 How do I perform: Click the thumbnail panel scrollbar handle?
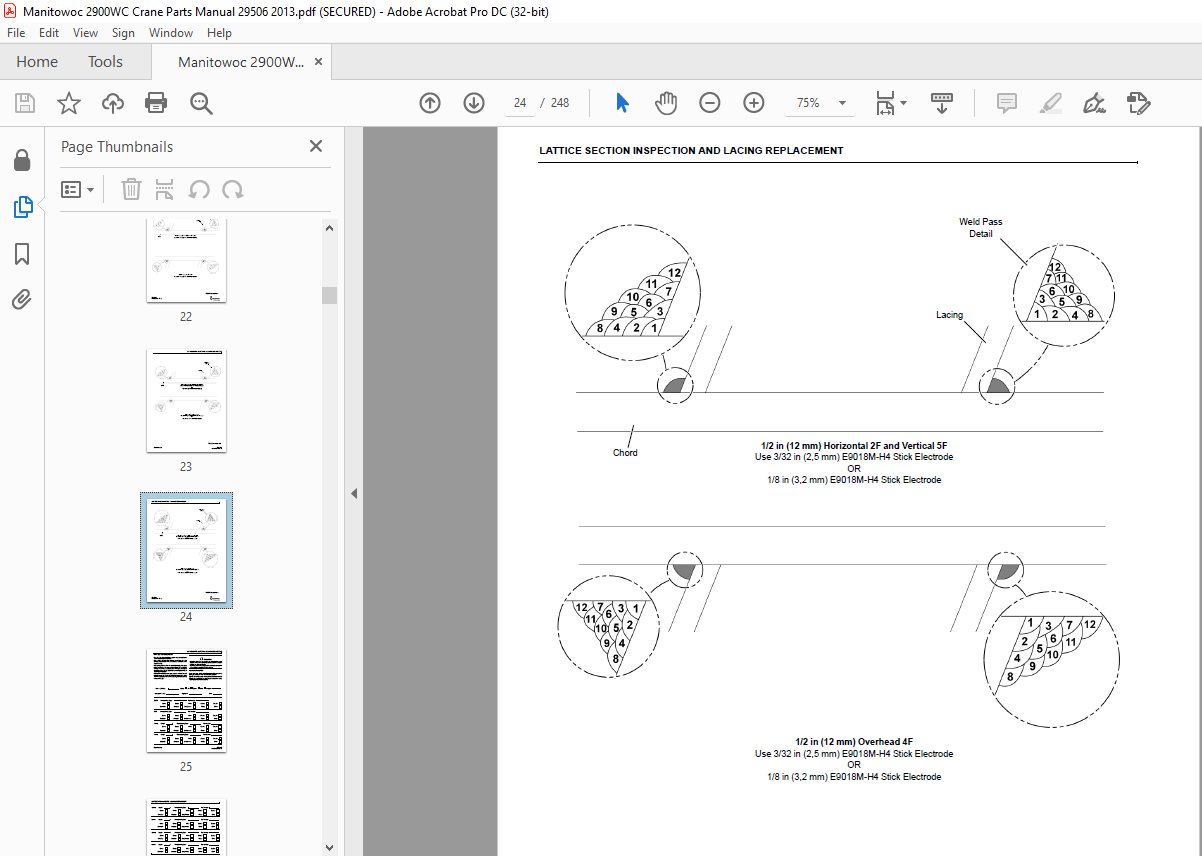coord(329,295)
